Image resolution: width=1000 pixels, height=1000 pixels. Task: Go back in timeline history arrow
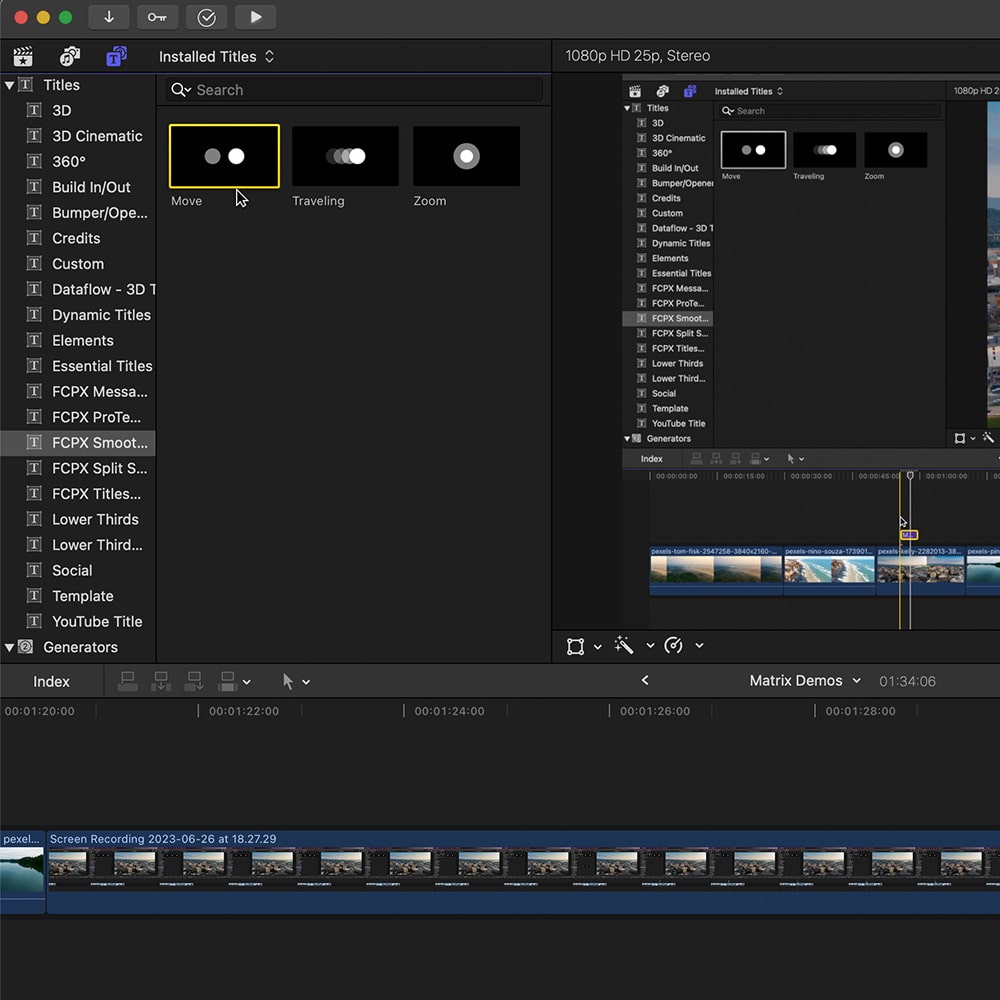(x=645, y=680)
